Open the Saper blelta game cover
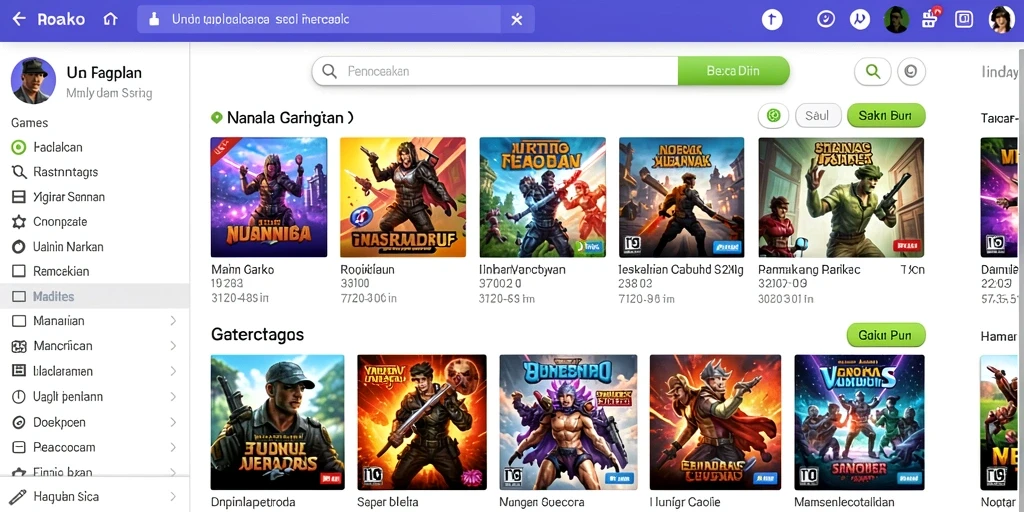Image resolution: width=1024 pixels, height=512 pixels. [x=421, y=422]
